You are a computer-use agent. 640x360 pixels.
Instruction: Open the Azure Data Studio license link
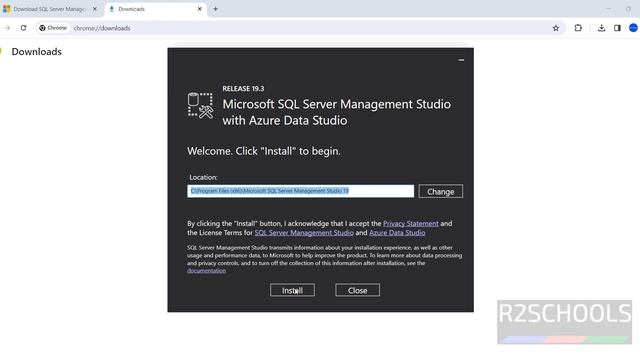coord(397,233)
